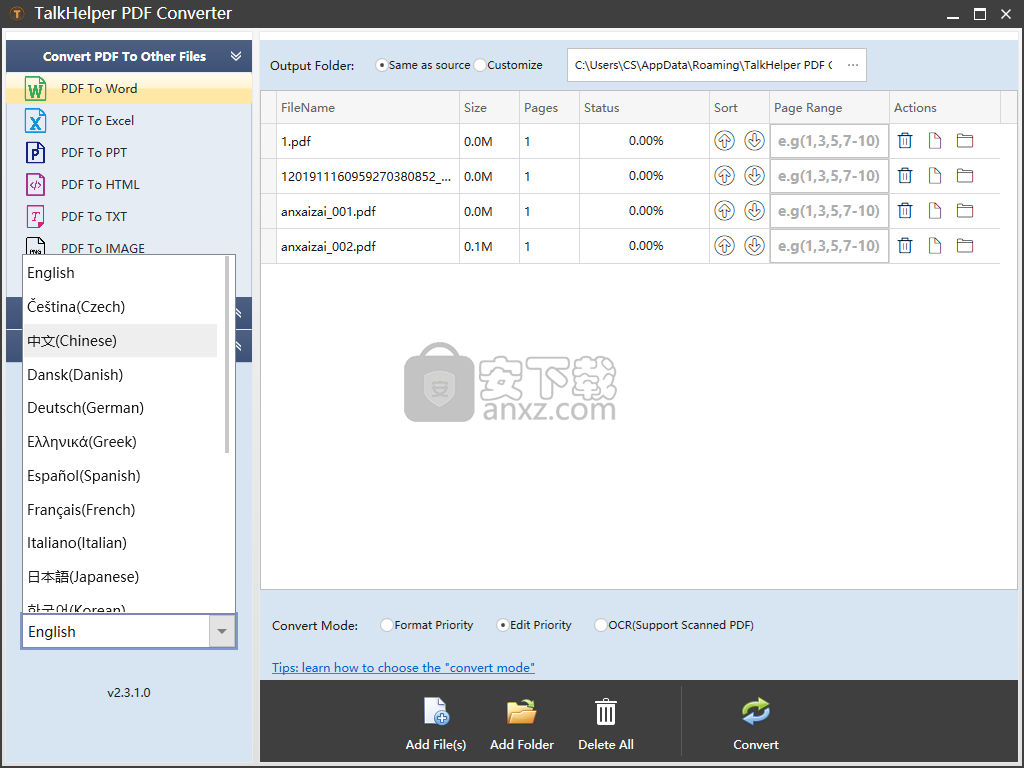
Task: Set page range for 1.pdf
Action: tap(829, 141)
